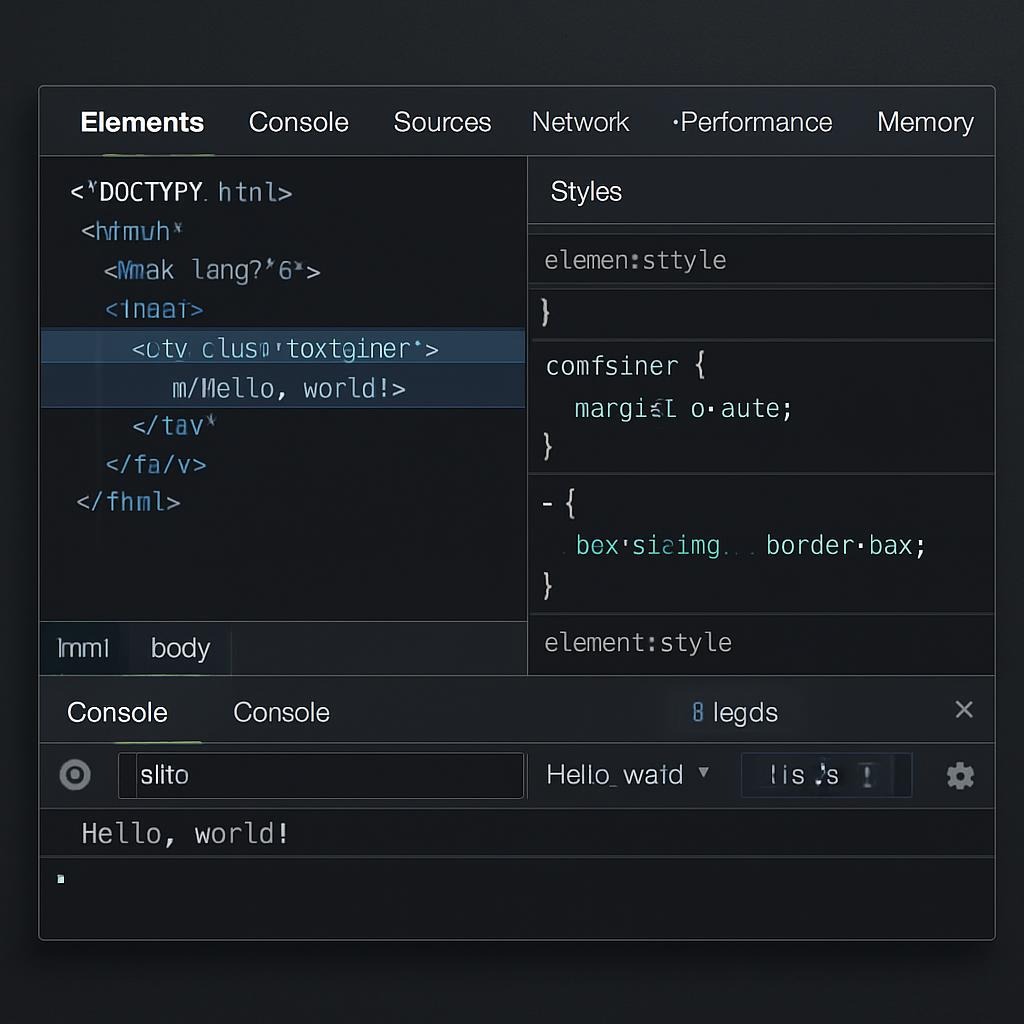Image resolution: width=1024 pixels, height=1024 pixels.
Task: Click the console prompt cursor
Action: [61, 879]
